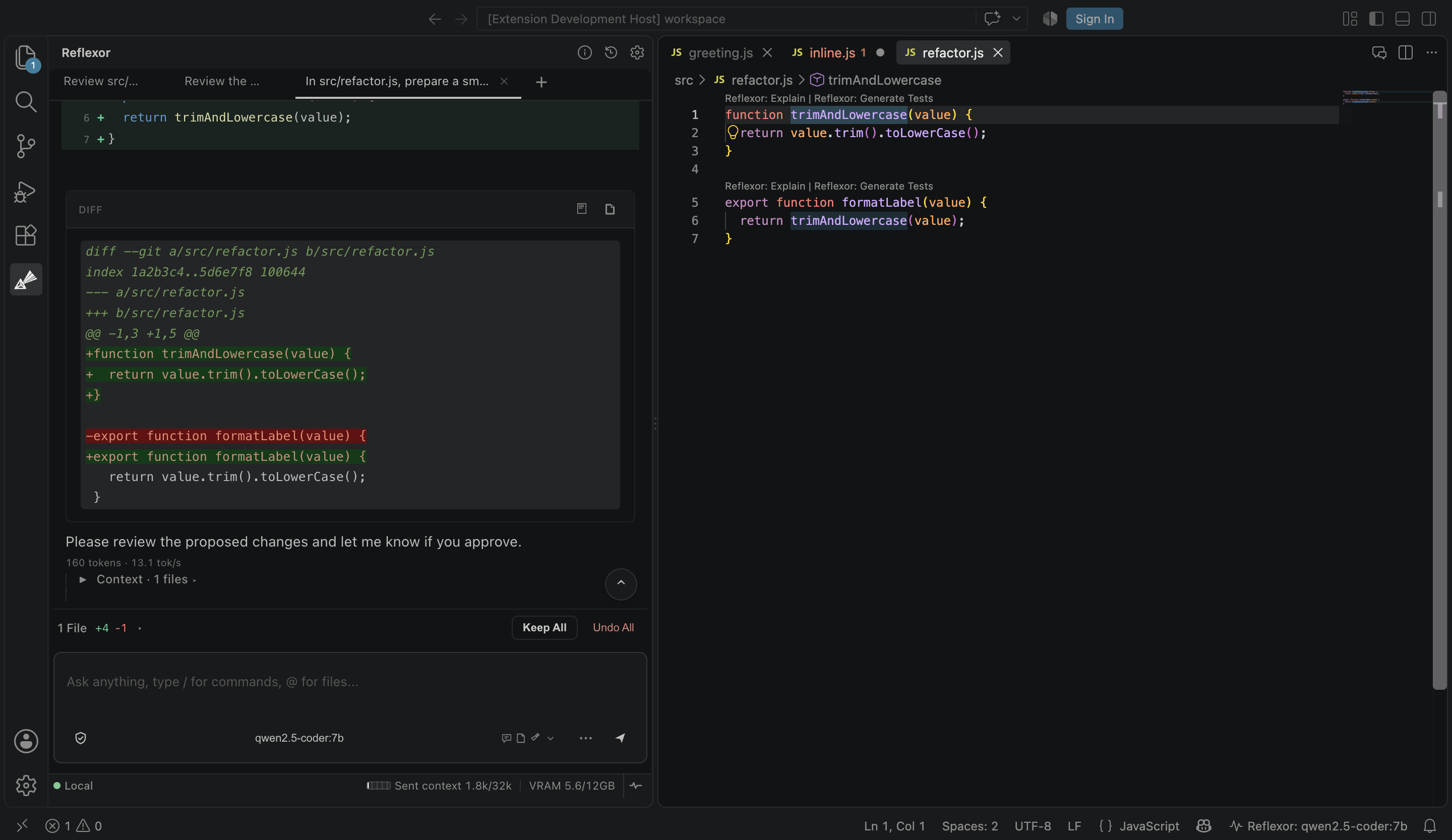Open the Source Control view
This screenshot has width=1452, height=840.
point(26,146)
